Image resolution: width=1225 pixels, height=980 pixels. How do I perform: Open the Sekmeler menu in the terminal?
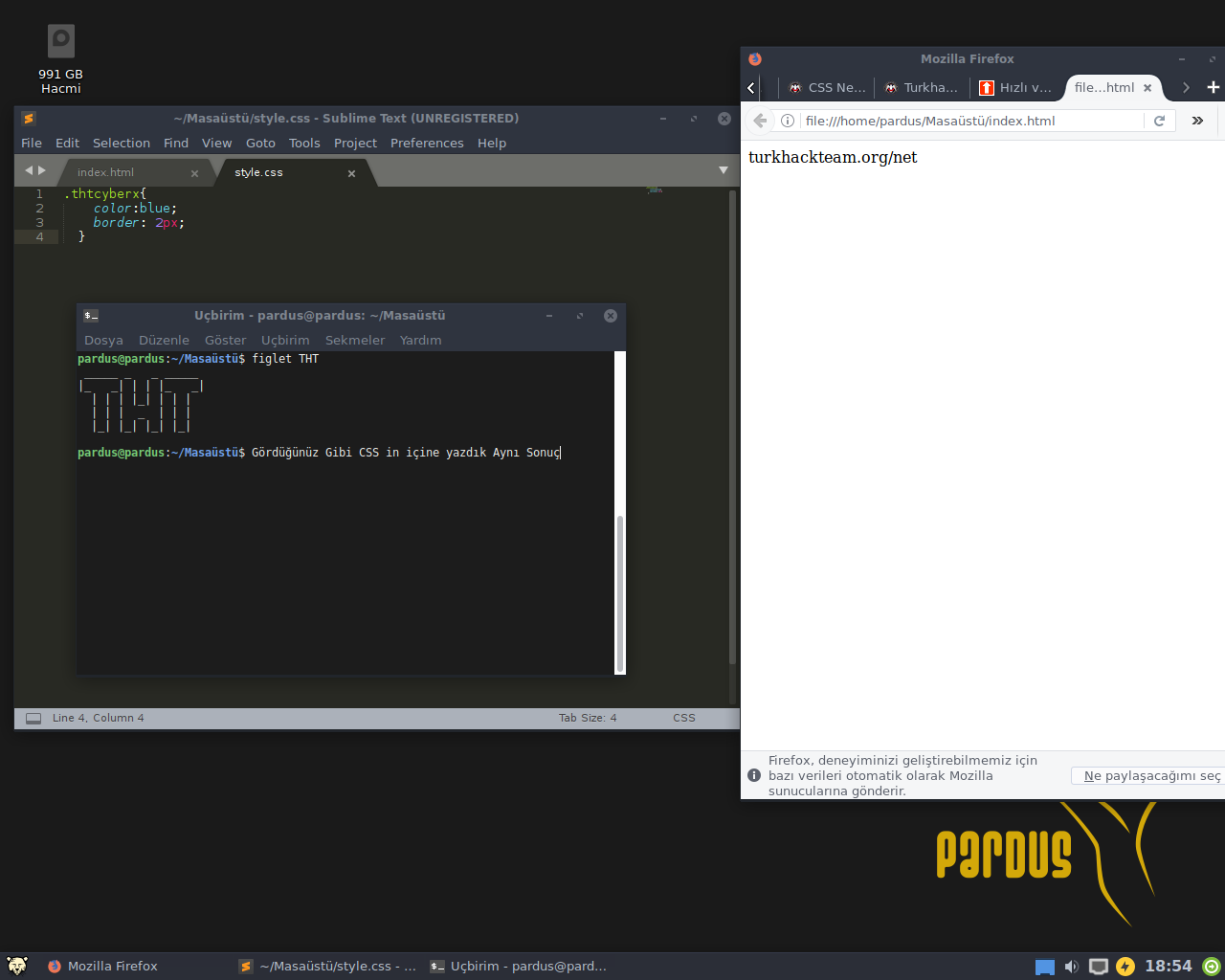click(x=355, y=340)
